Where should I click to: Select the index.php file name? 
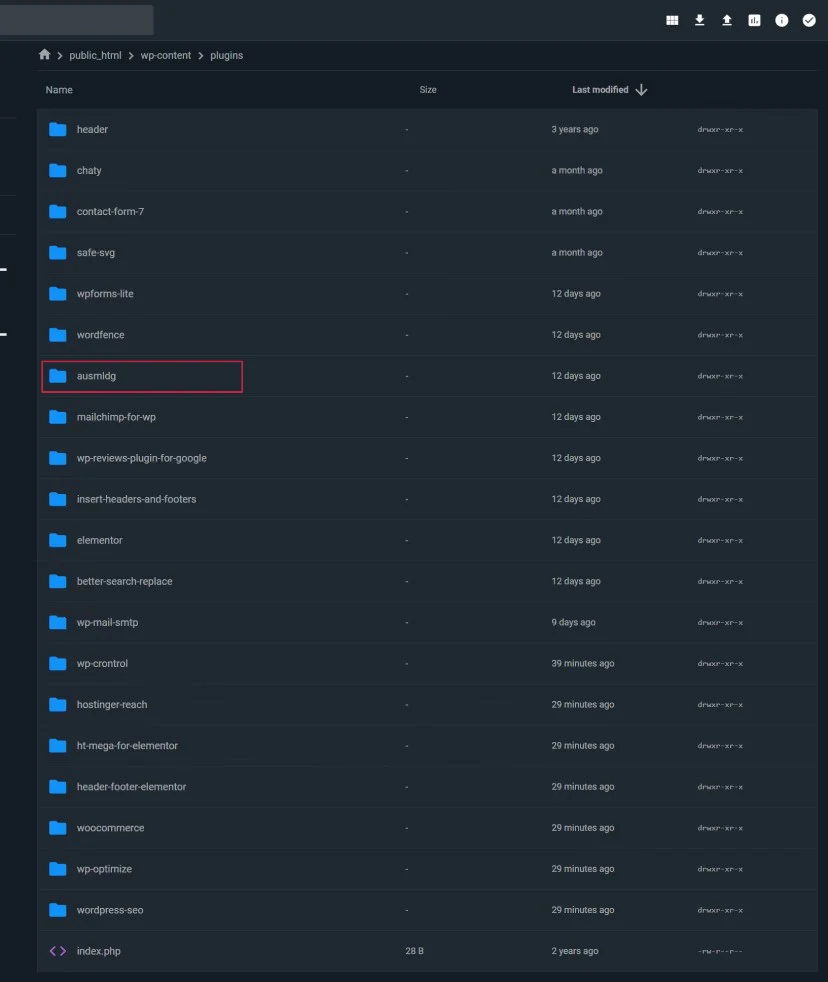(x=98, y=951)
